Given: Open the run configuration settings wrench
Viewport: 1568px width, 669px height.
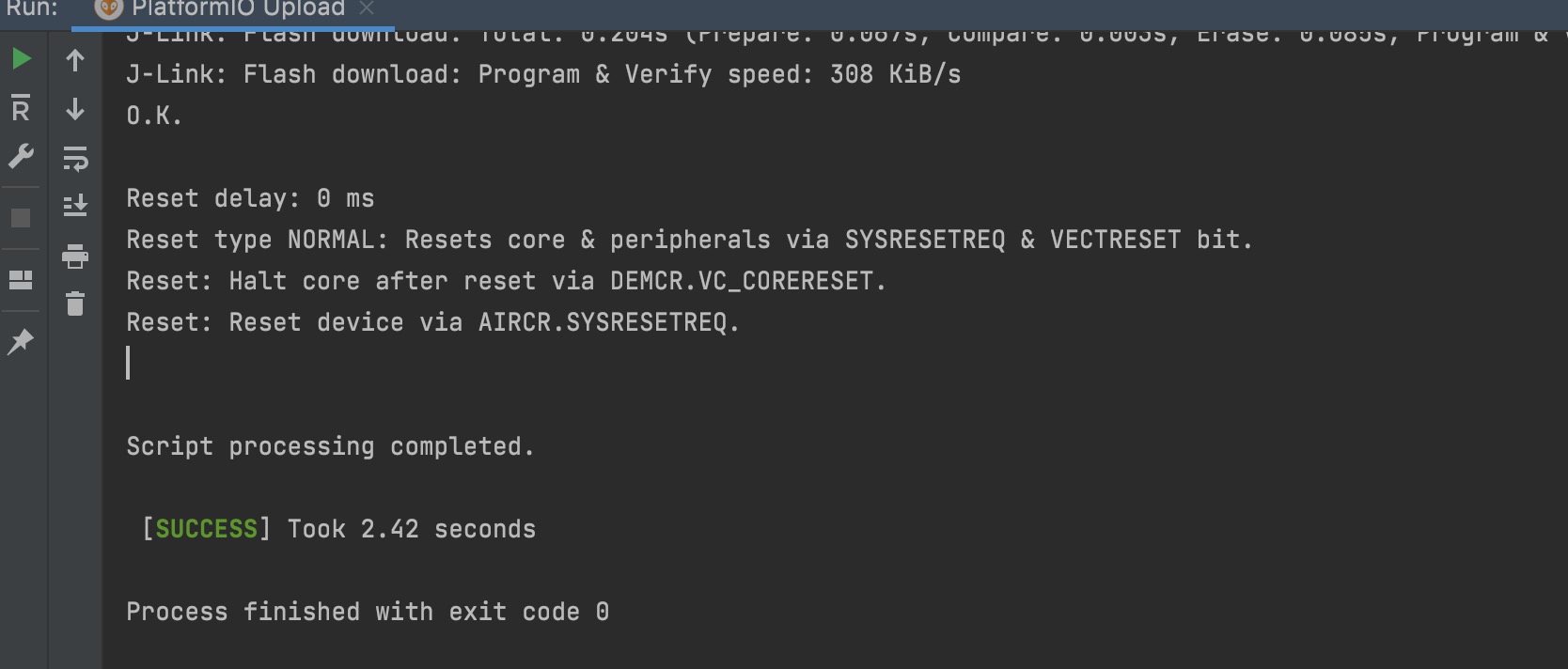Looking at the screenshot, I should point(19,156).
